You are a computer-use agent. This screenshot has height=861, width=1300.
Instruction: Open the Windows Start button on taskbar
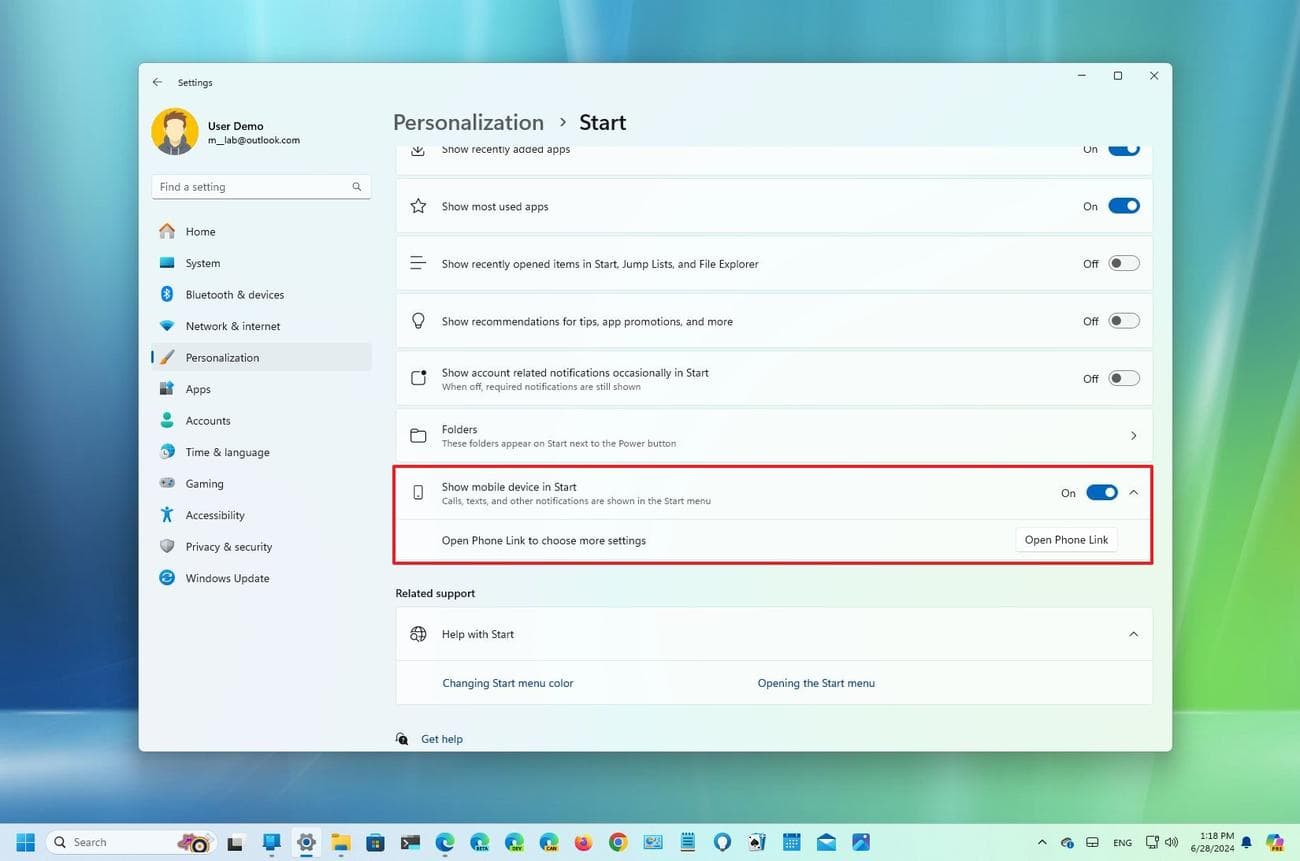26,842
